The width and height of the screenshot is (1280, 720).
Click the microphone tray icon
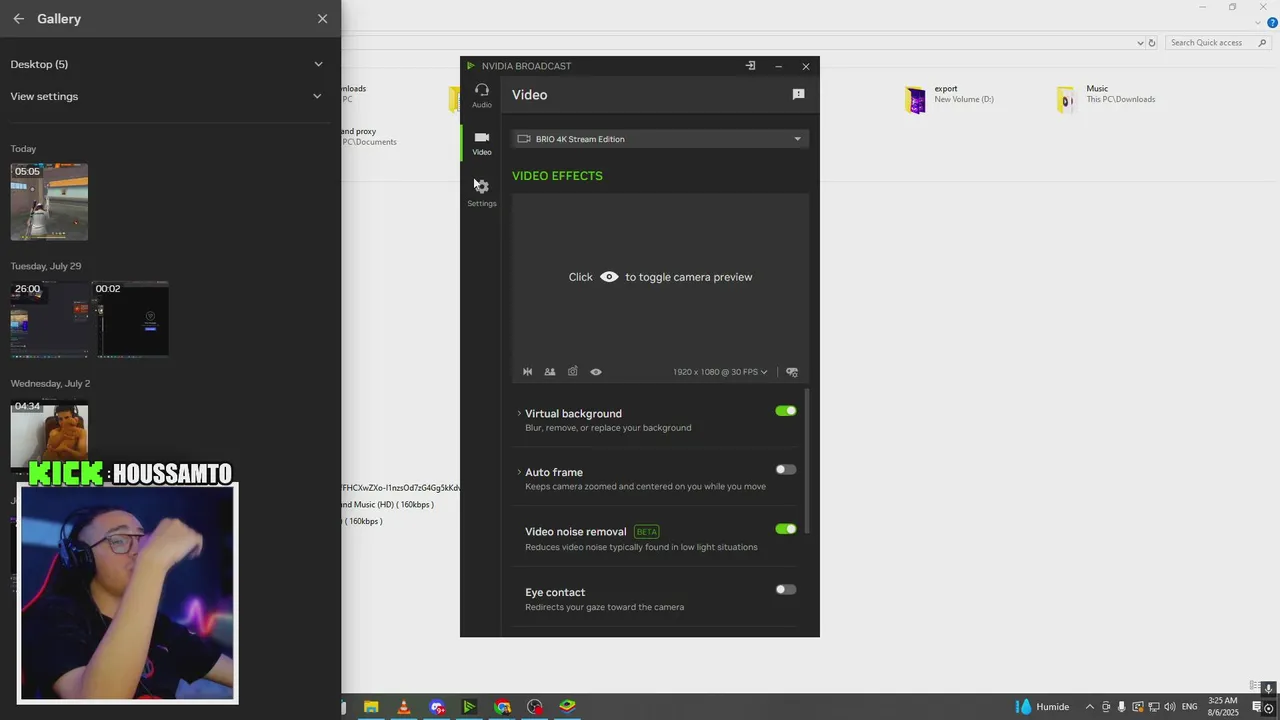click(x=1121, y=707)
